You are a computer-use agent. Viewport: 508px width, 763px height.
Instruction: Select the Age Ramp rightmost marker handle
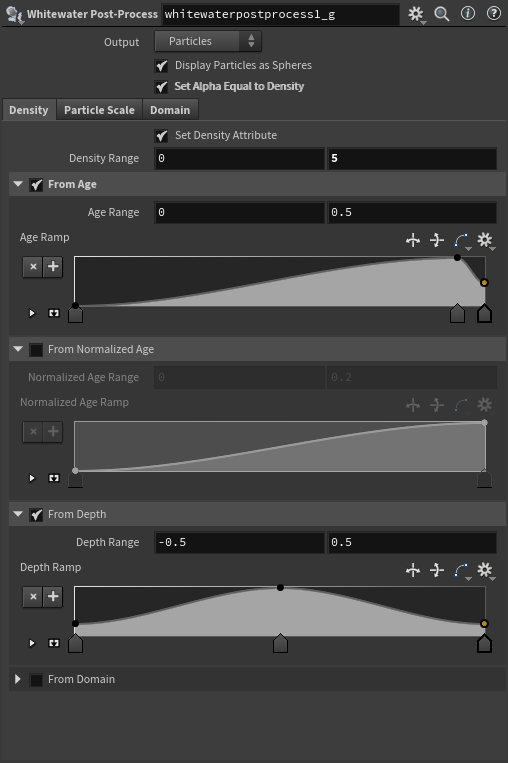click(484, 314)
